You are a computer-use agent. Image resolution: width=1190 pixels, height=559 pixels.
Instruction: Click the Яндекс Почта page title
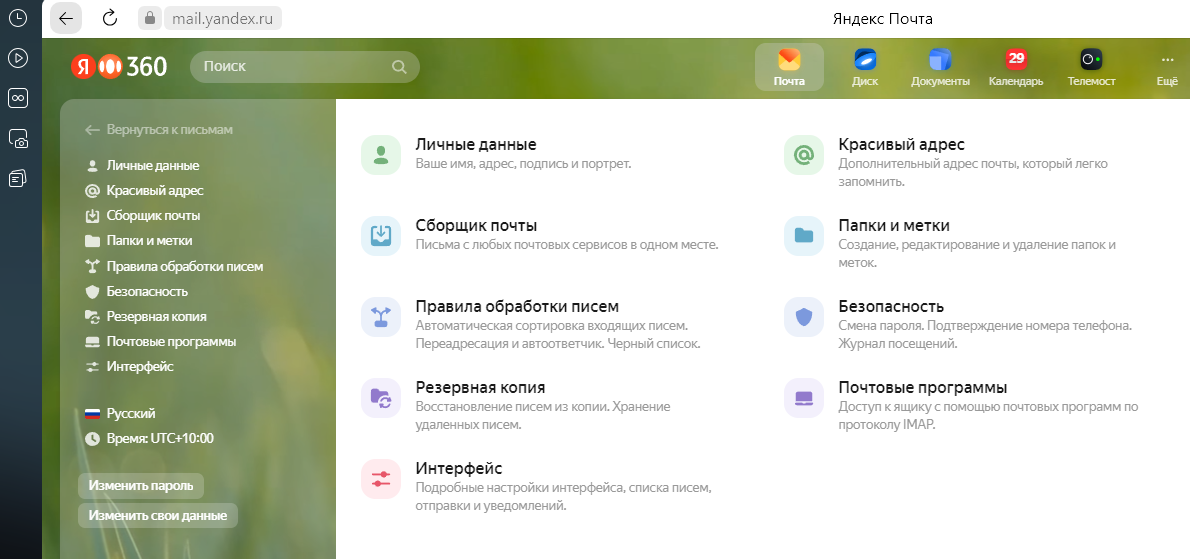click(x=883, y=18)
